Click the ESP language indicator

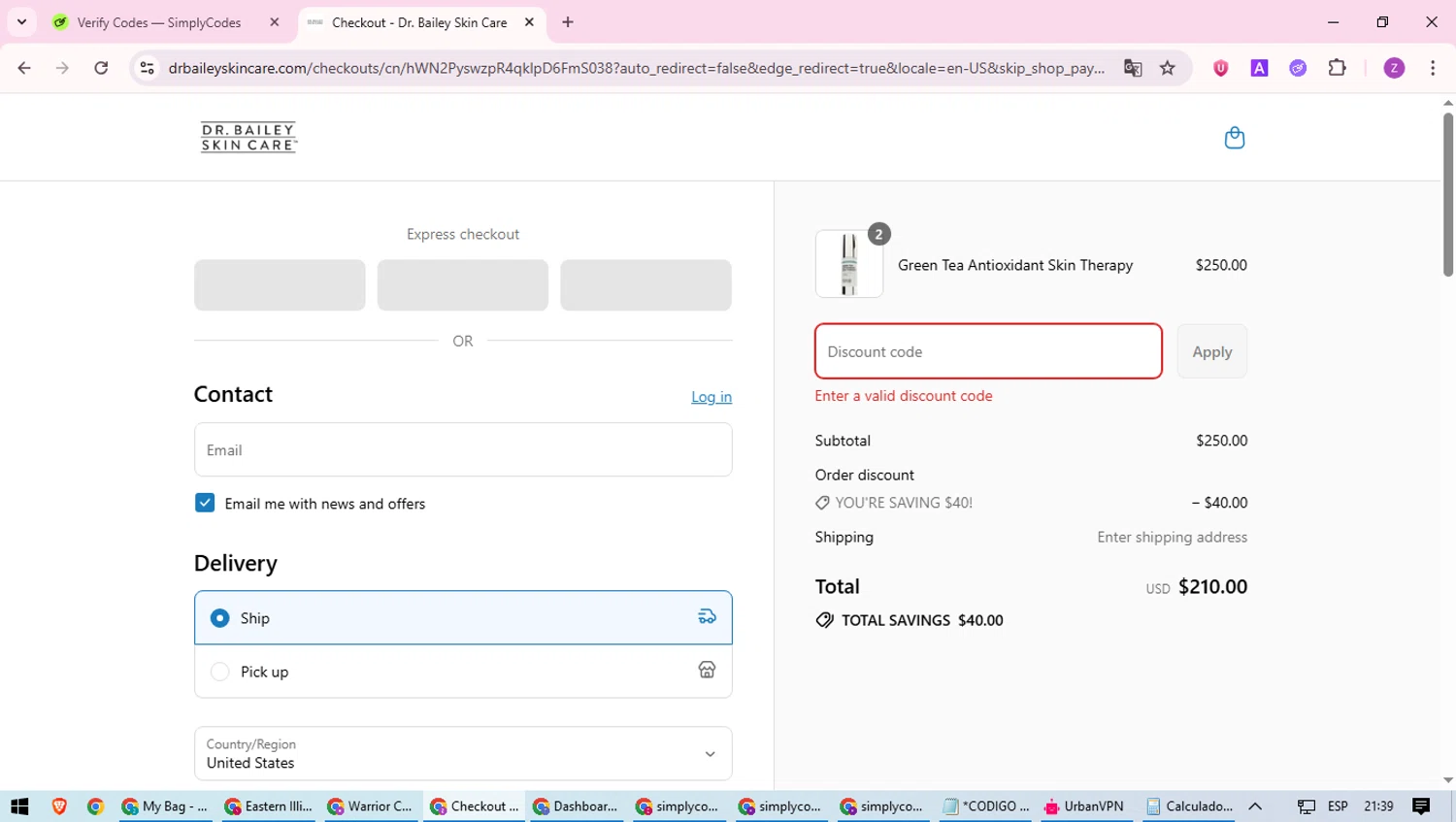click(x=1338, y=806)
